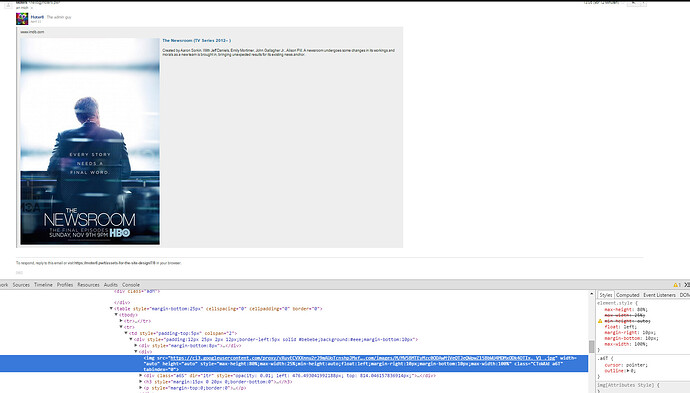Viewport: 690px width, 393px height.
Task: Select the Event Listeners sidebar tab
Action: (659, 295)
